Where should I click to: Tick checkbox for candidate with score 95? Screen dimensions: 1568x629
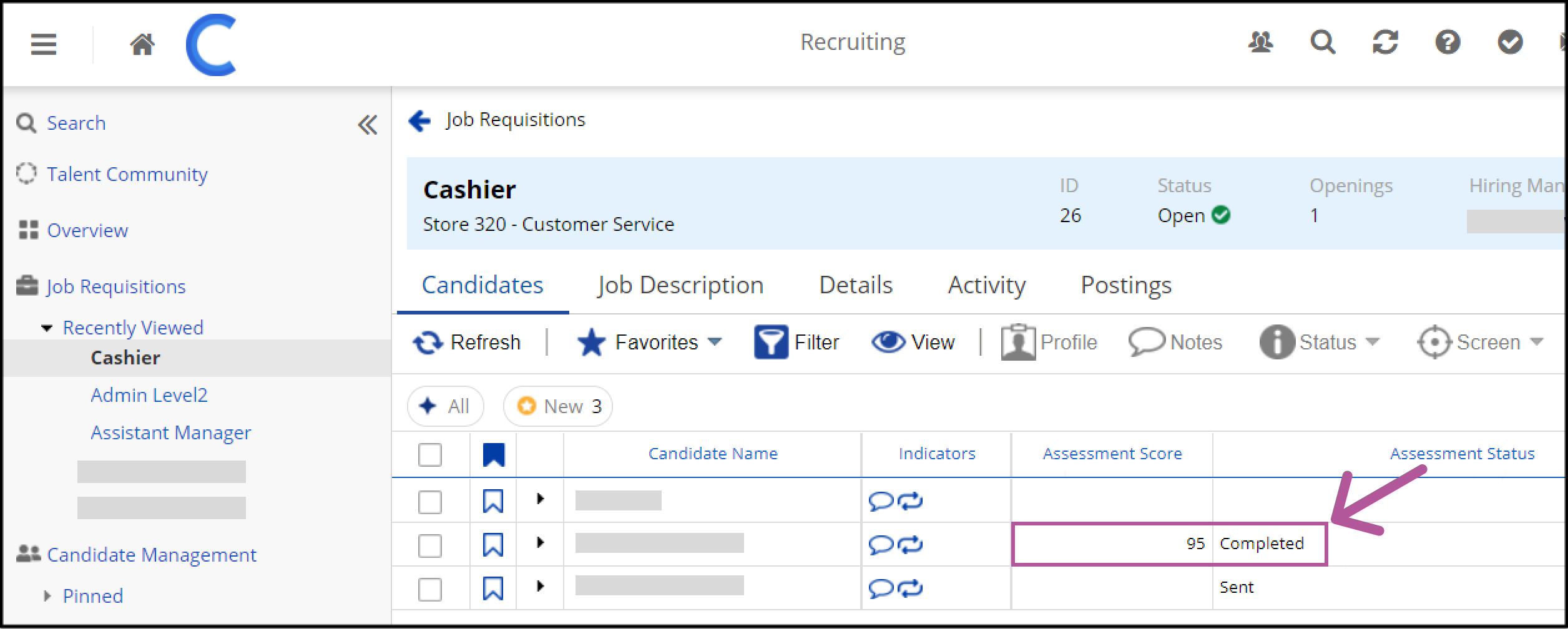point(430,545)
